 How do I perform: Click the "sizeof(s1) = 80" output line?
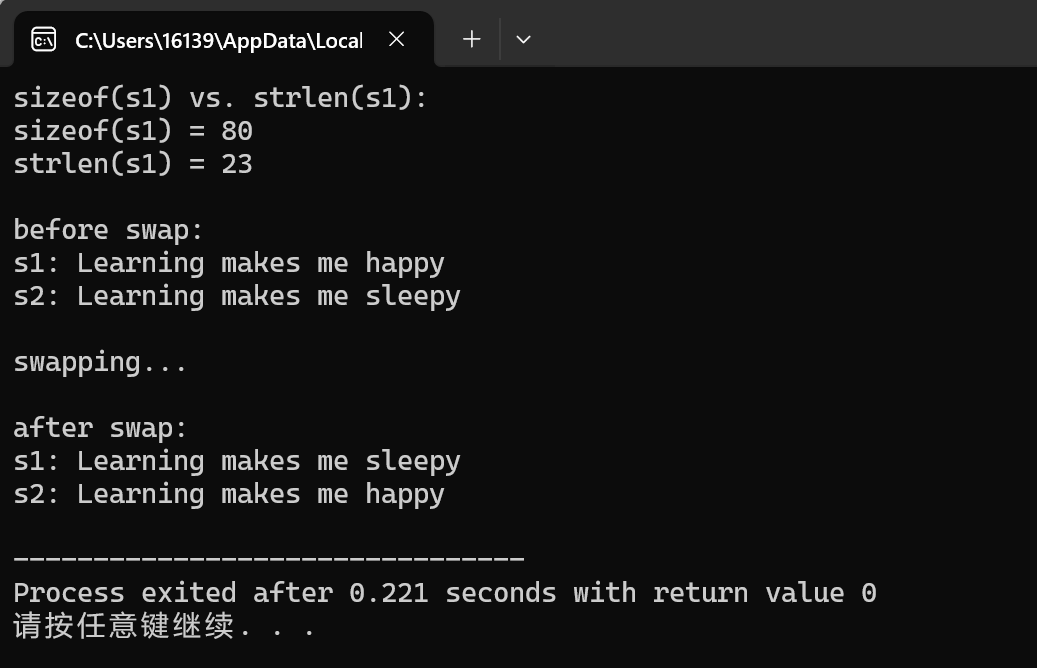point(132,131)
